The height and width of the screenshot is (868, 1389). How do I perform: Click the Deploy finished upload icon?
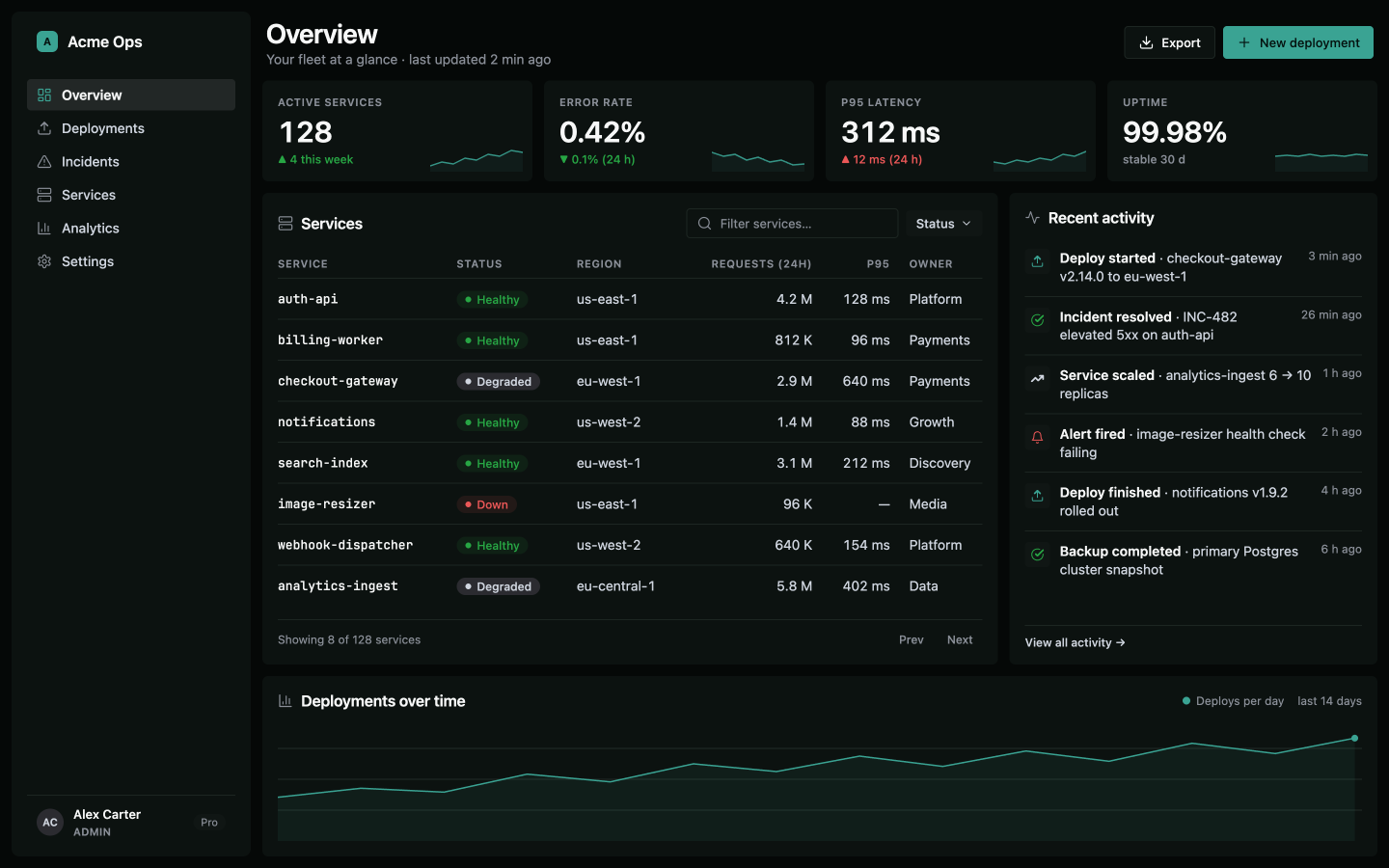1038,496
